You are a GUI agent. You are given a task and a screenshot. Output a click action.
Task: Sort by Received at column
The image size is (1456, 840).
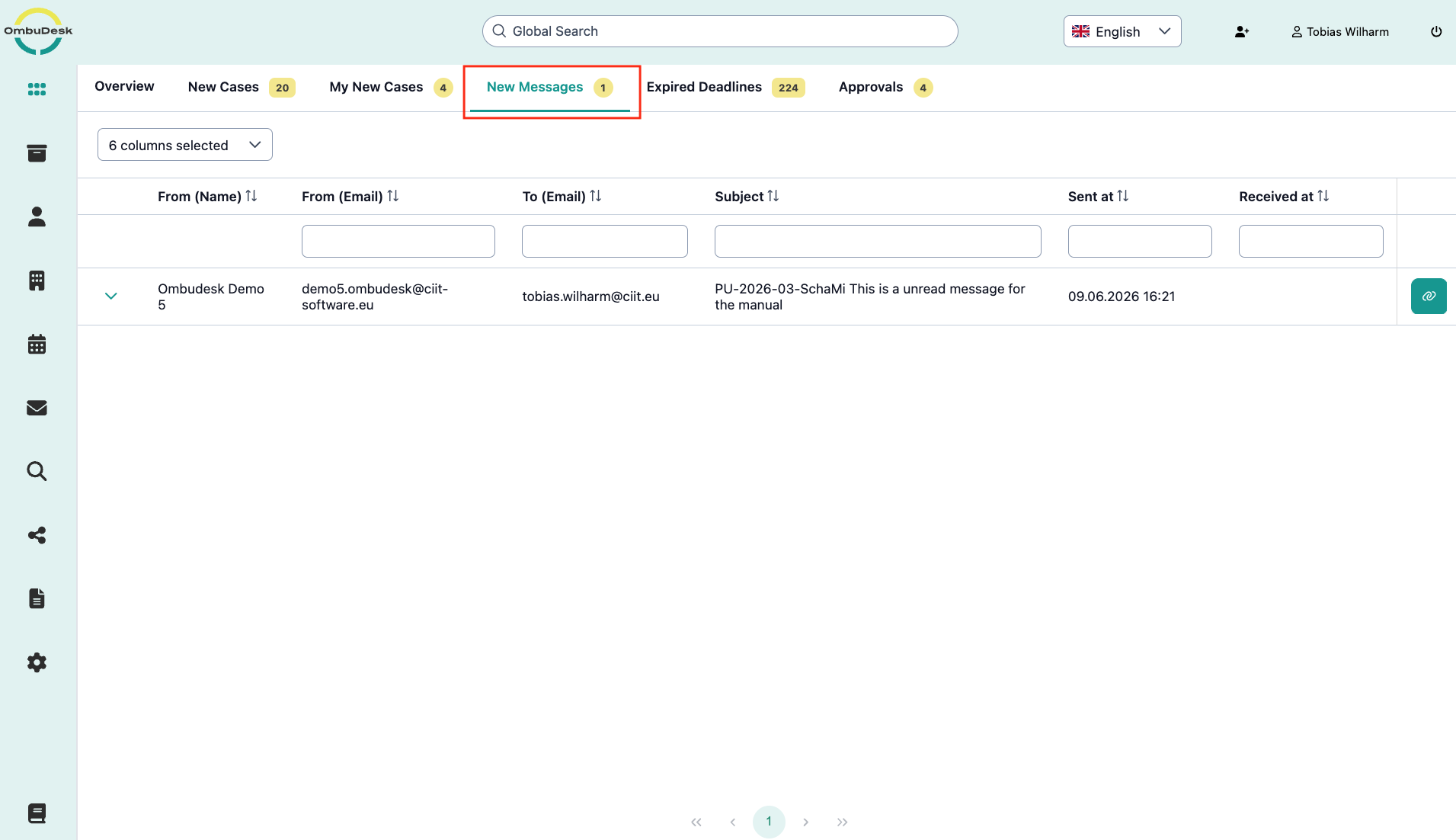(1323, 196)
